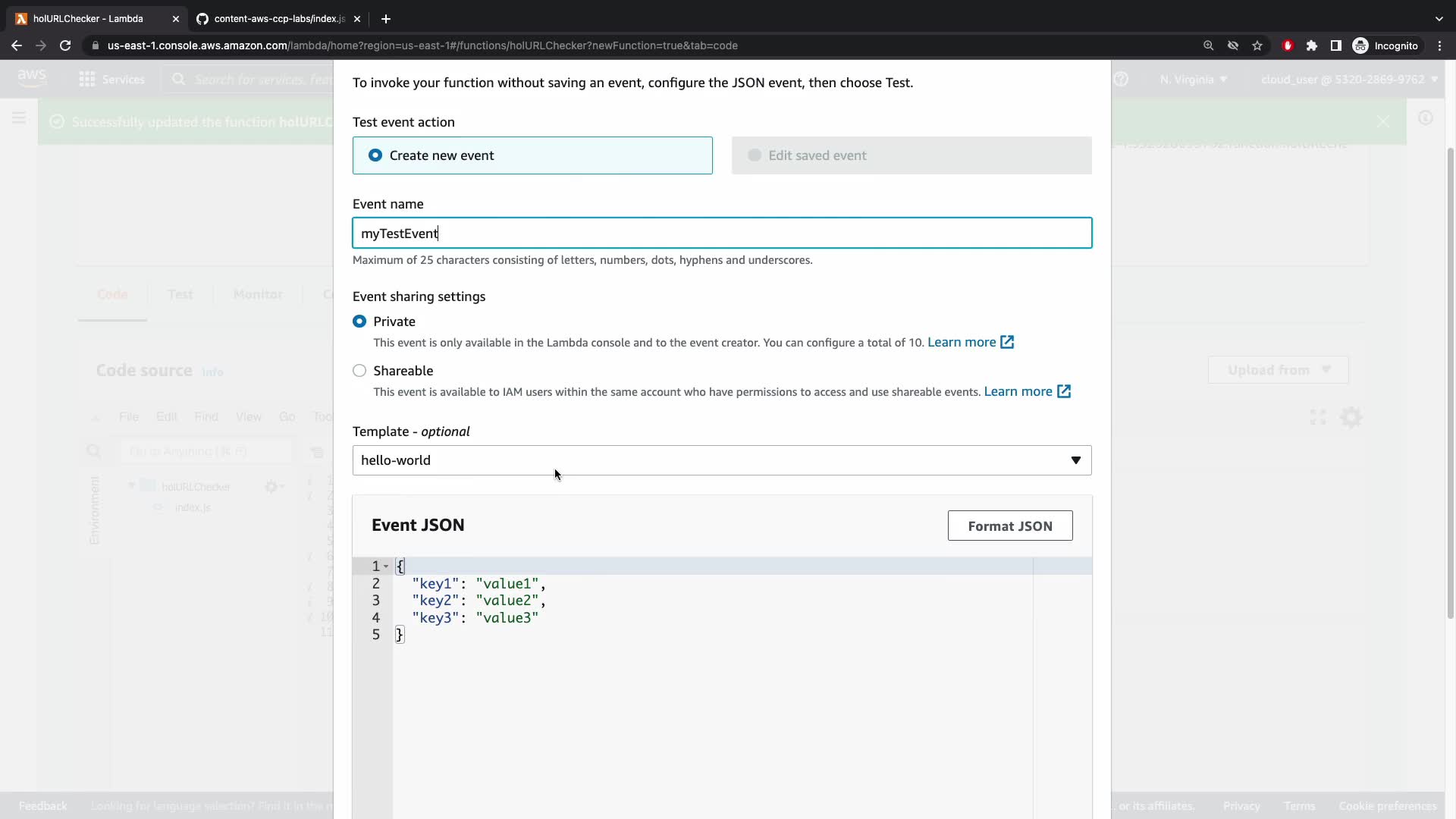Open a new browser tab with plus icon

(x=385, y=18)
